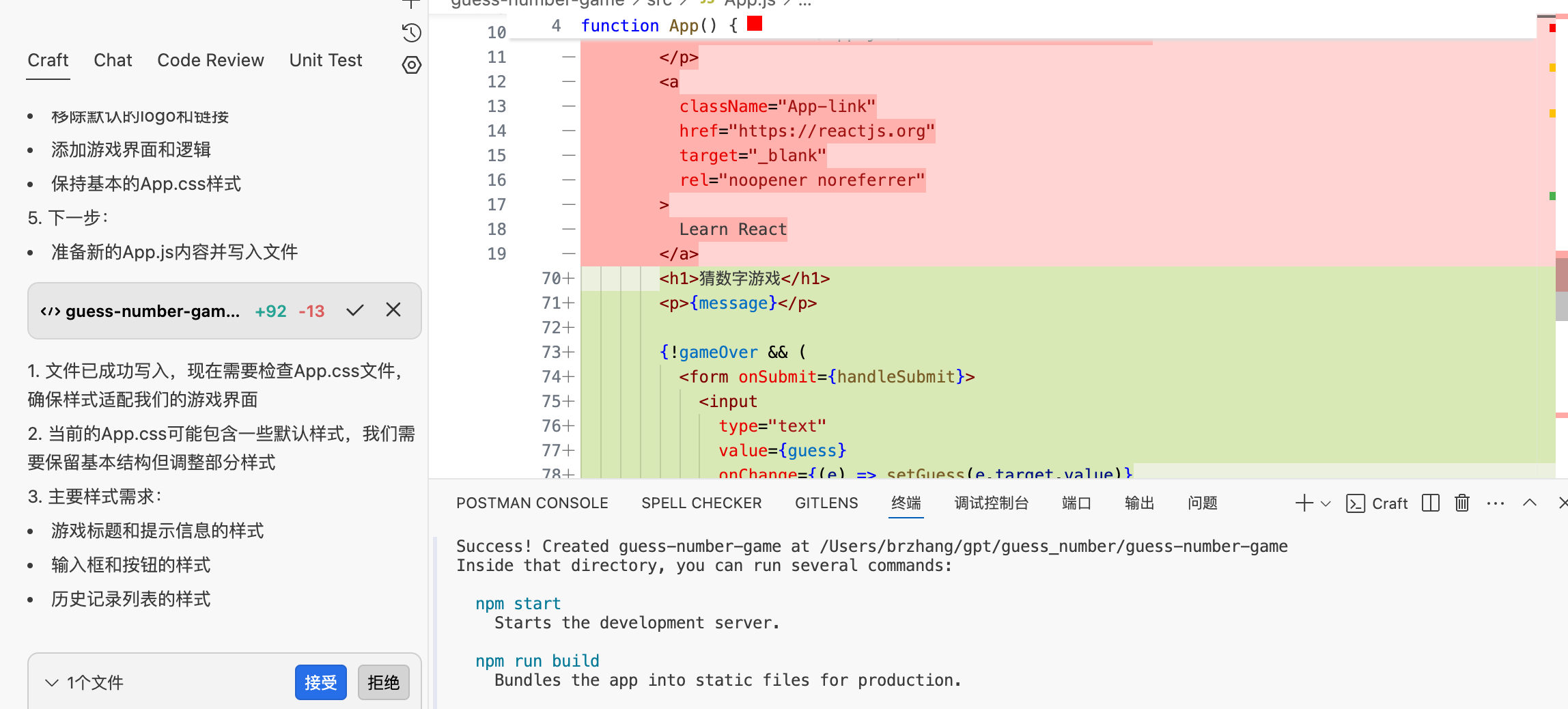Screen dimensions: 1568x709
Task: Click the 拒绝 reject button
Action: [384, 682]
